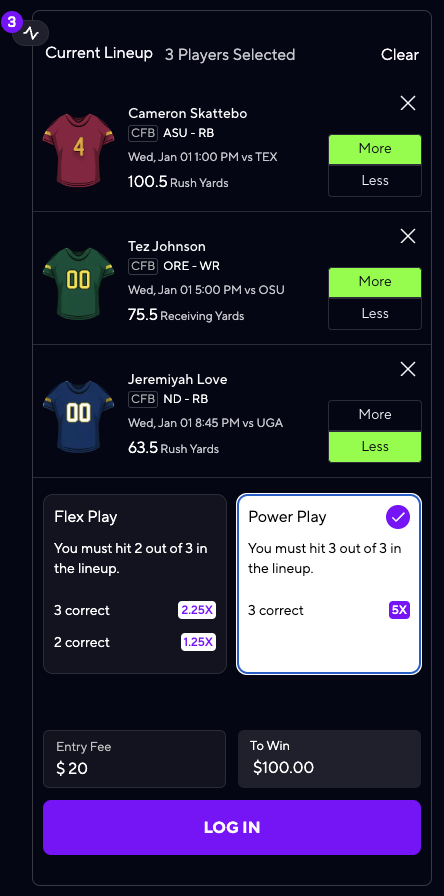Viewport: 444px width, 896px height.
Task: Select More for Tez Johnson
Action: point(375,282)
